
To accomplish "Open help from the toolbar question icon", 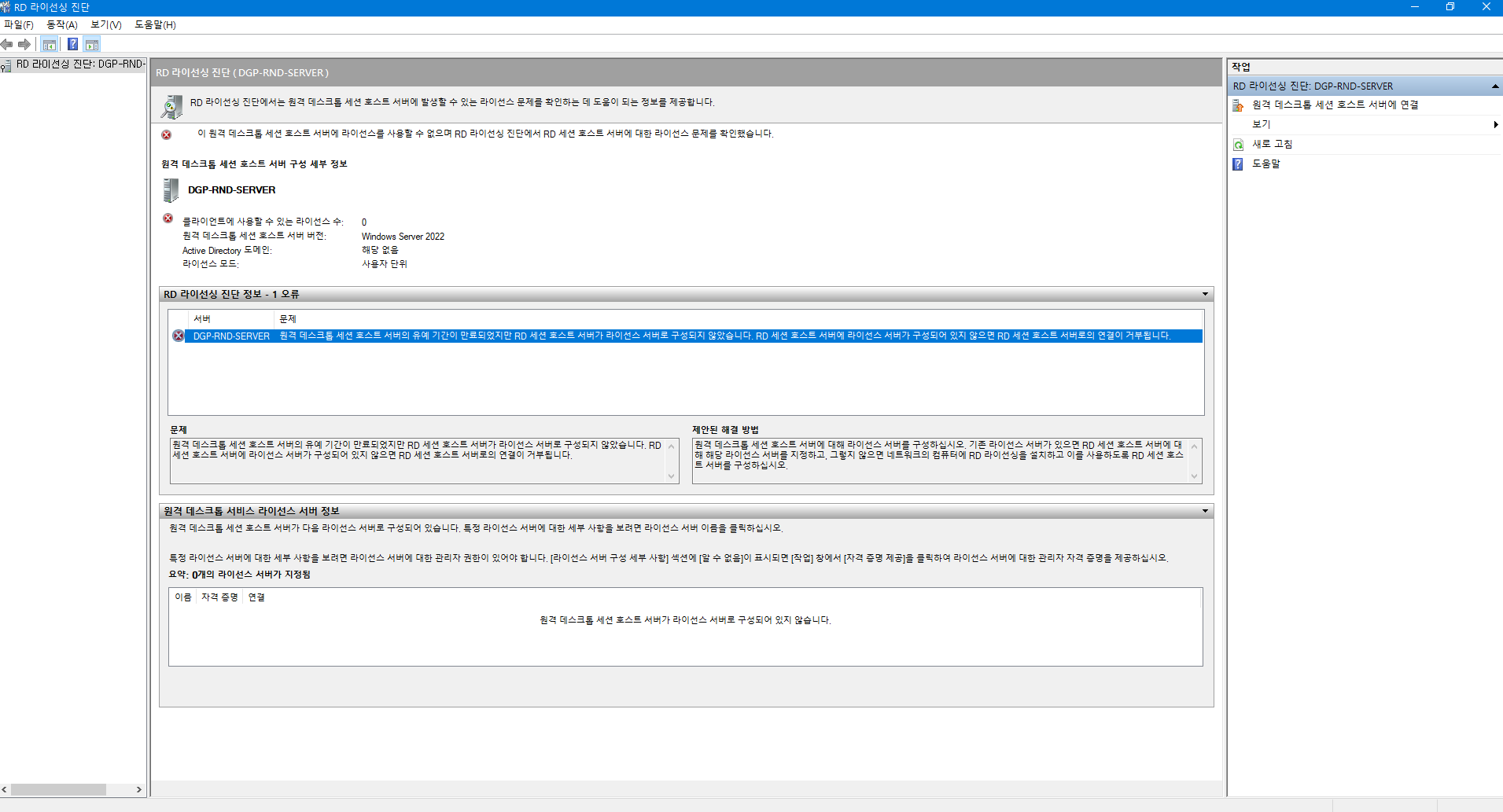I will click(x=72, y=44).
